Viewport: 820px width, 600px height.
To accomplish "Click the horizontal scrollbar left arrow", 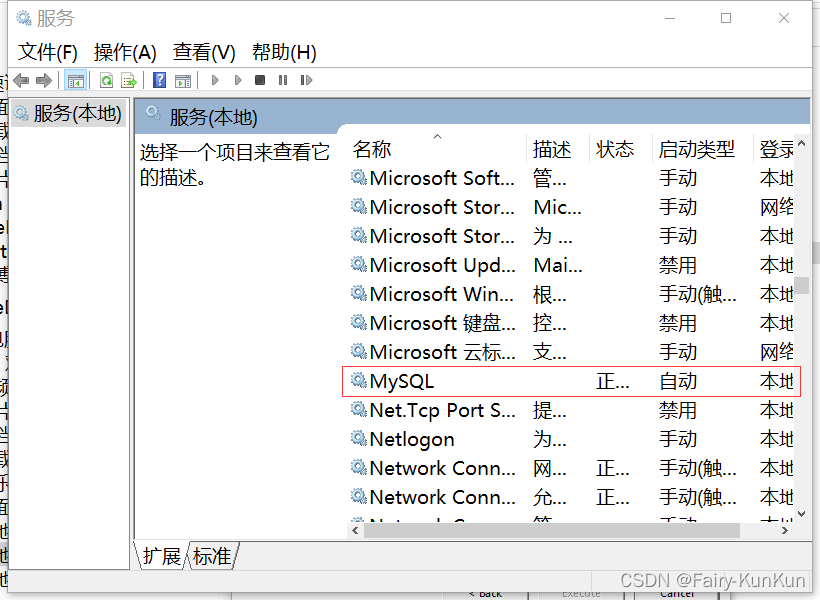I will 356,530.
